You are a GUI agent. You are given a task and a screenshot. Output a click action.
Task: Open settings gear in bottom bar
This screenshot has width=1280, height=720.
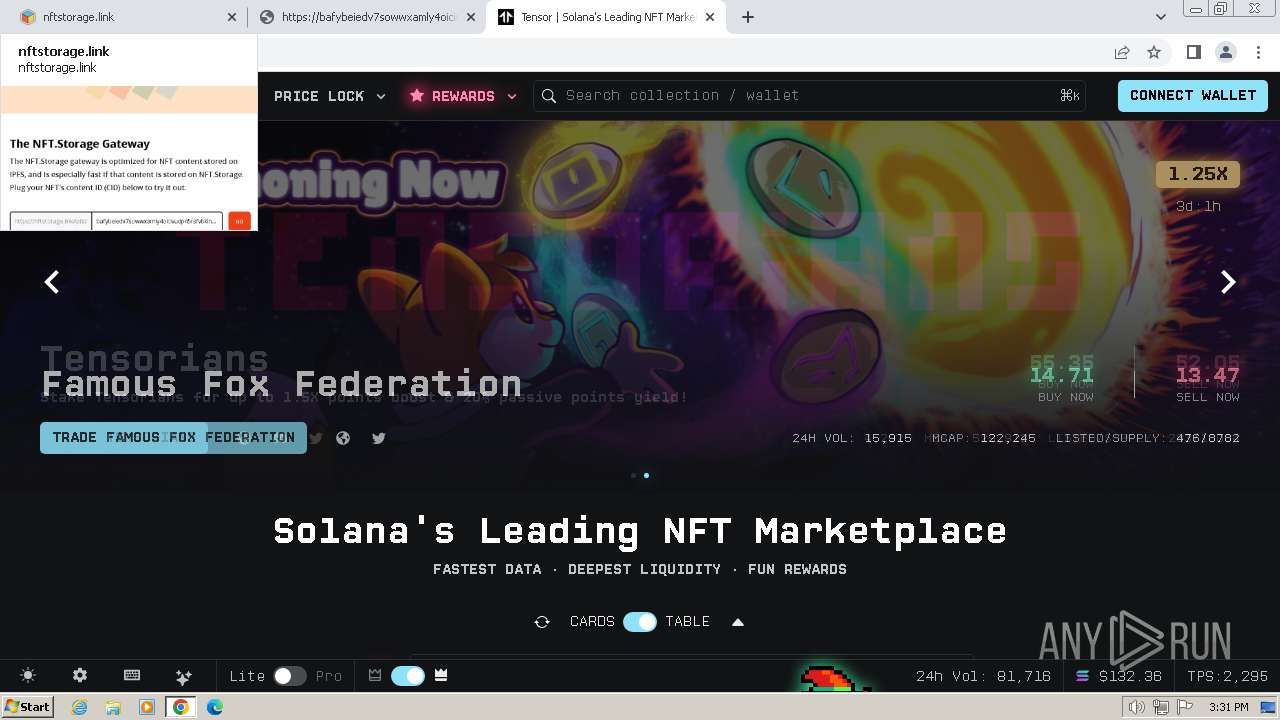[x=80, y=676]
